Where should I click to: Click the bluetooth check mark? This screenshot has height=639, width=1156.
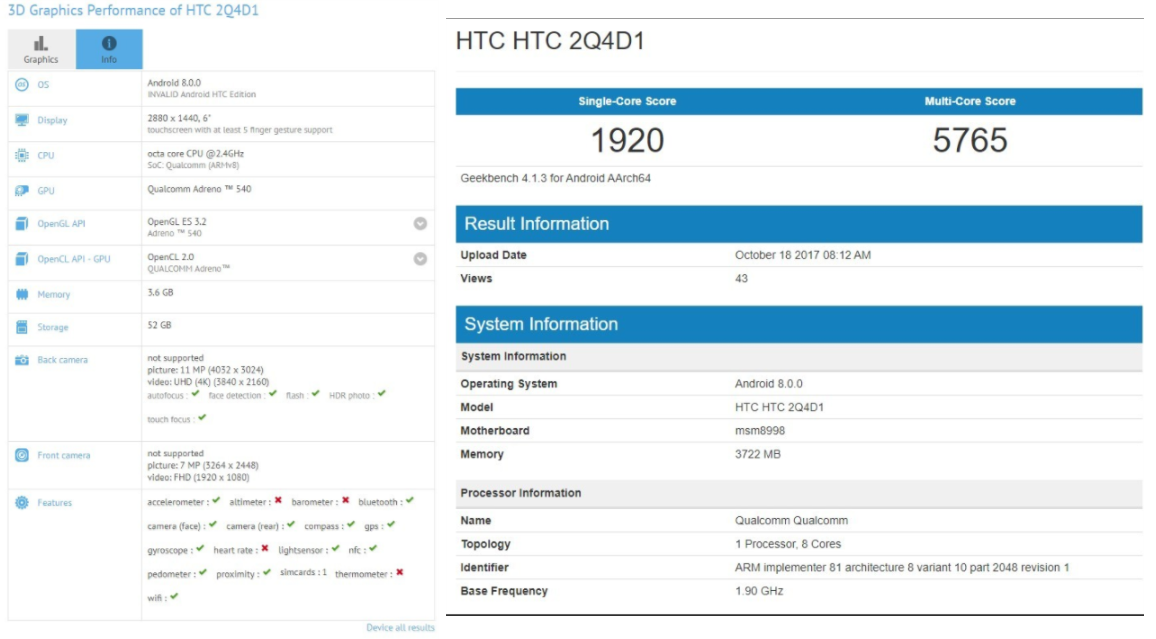click(x=410, y=500)
